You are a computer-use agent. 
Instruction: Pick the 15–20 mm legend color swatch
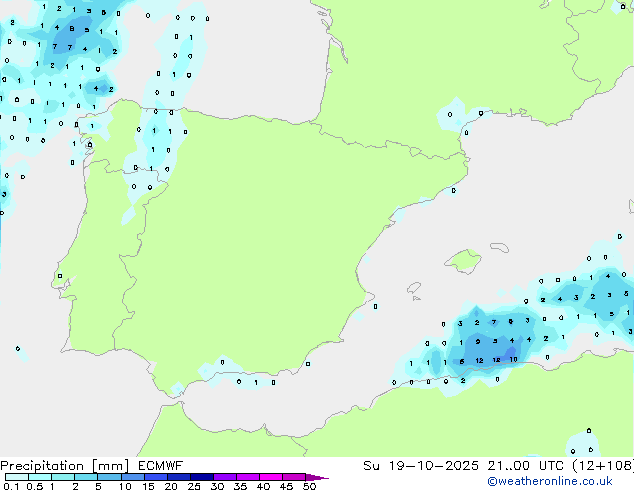point(155,477)
